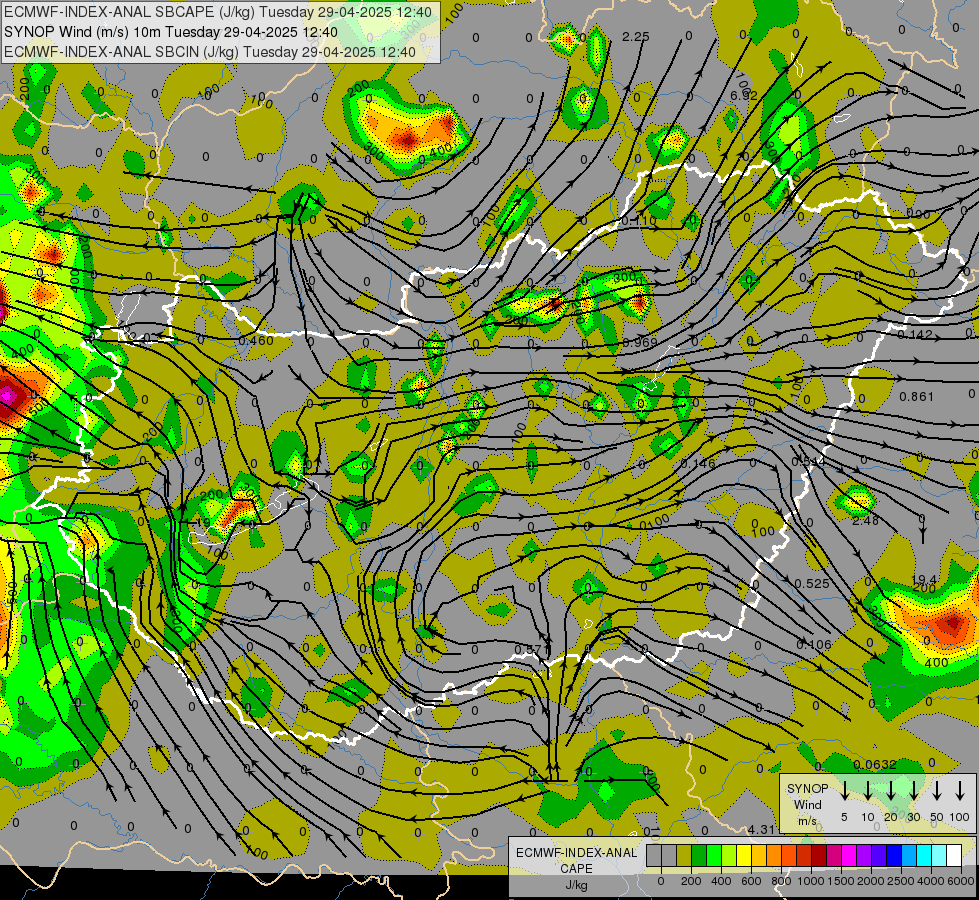Screen dimensions: 979x900
Task: Click the 800 value on the CAPE scale
Action: [781, 881]
